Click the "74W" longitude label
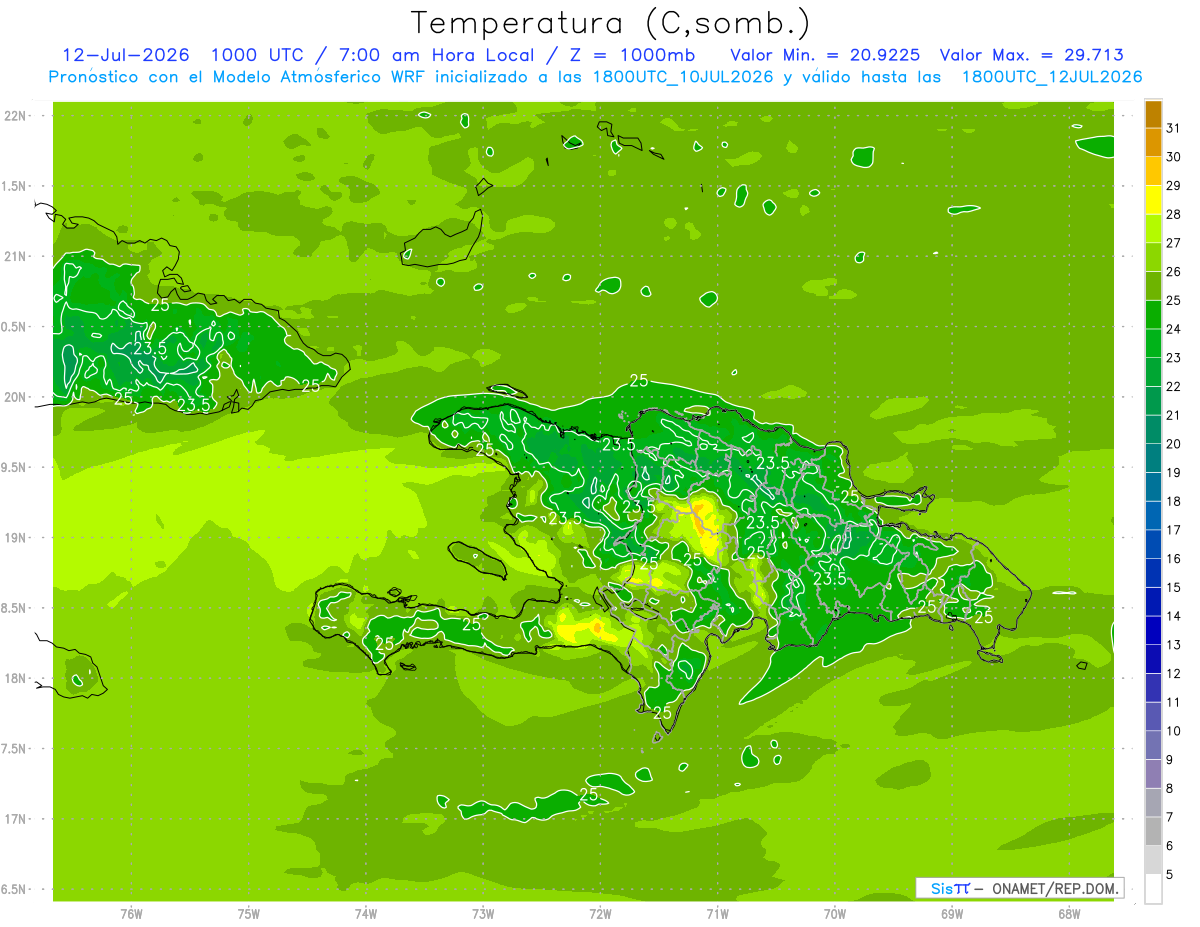 pyautogui.click(x=366, y=914)
